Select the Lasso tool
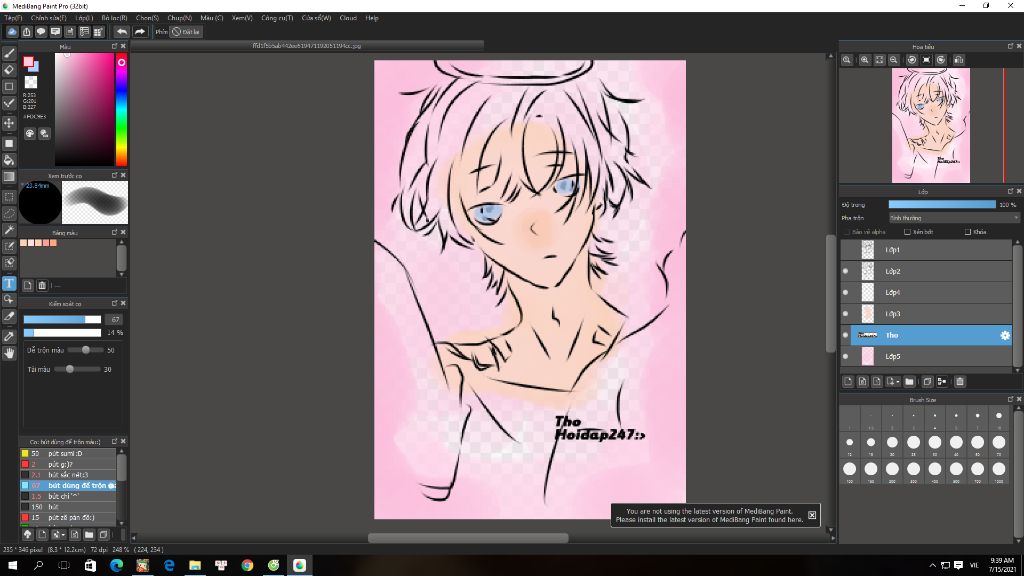This screenshot has width=1024, height=576. 9,213
